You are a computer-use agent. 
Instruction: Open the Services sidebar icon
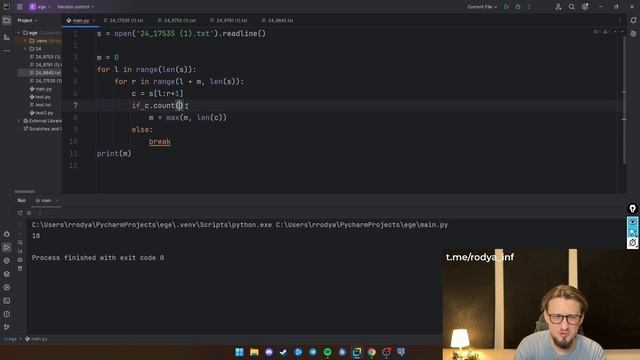pos(7,287)
